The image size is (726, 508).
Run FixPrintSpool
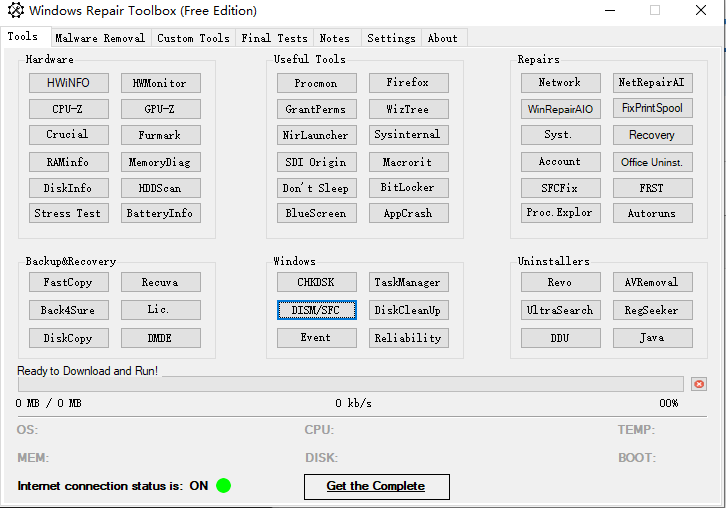point(653,108)
